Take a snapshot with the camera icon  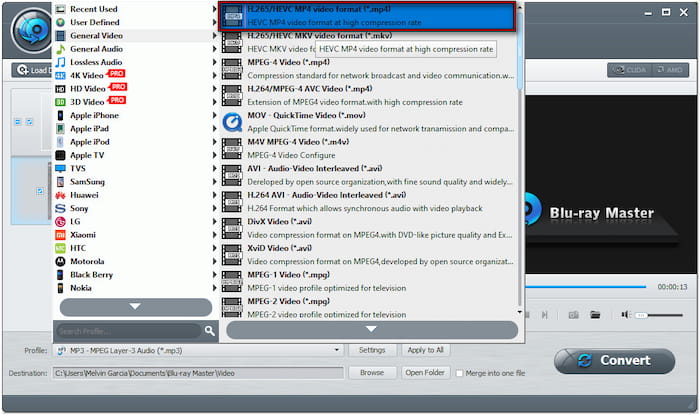574,315
